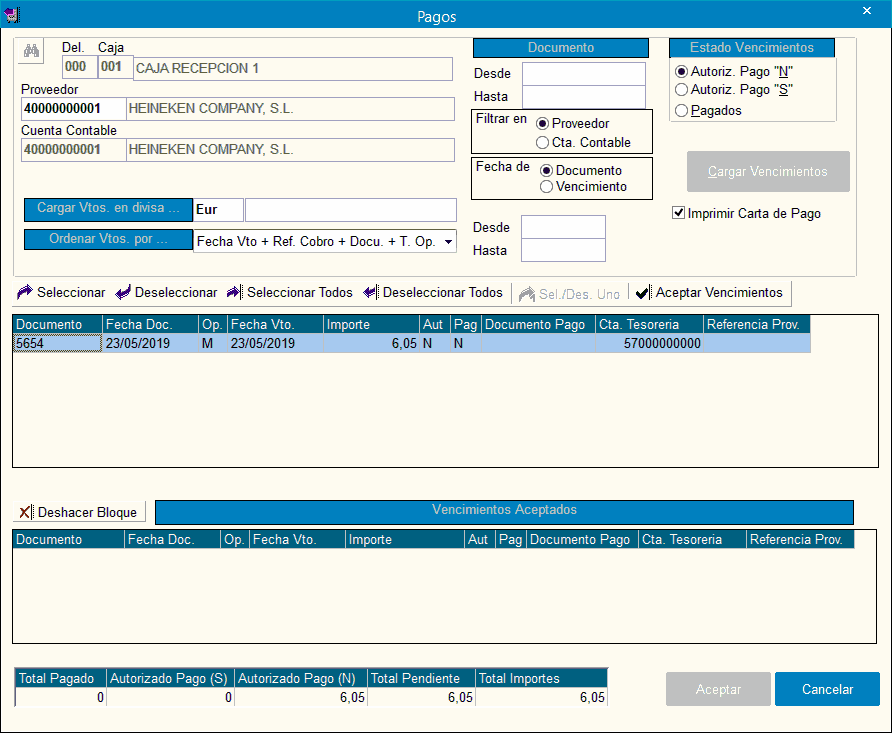Click the Cargar Vtos. en divisa button
This screenshot has height=733, width=892.
[108, 209]
